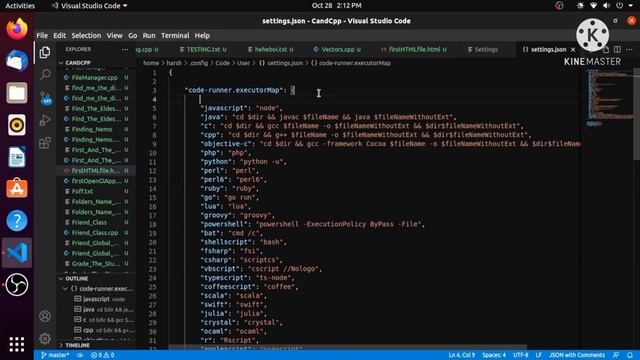Open the File menu
This screenshot has height=360, width=640.
click(42, 36)
